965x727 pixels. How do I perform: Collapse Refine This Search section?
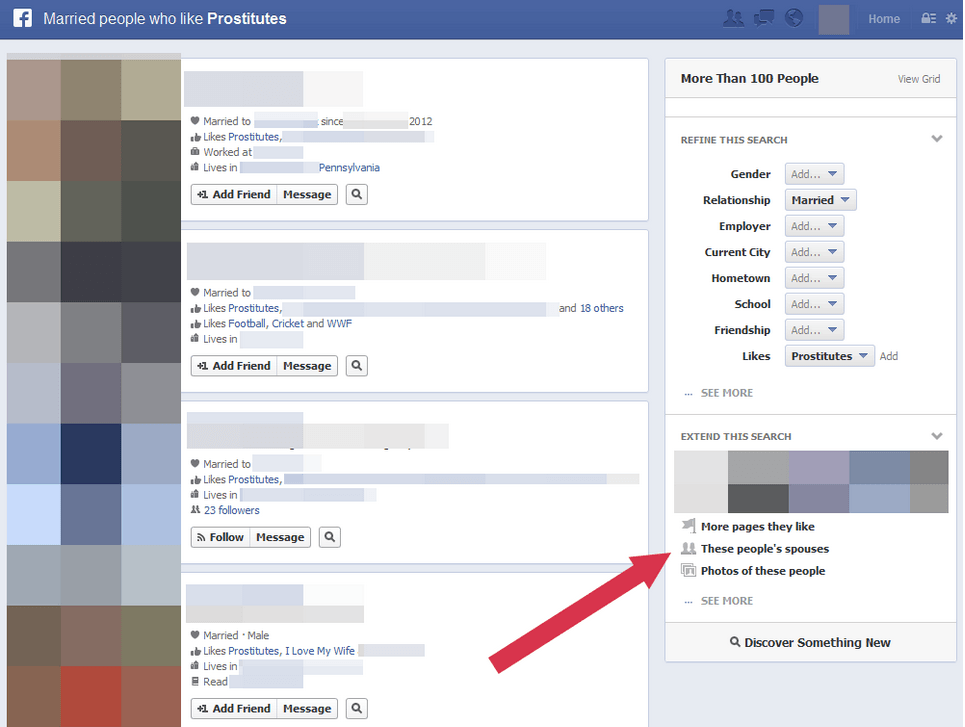tap(937, 139)
